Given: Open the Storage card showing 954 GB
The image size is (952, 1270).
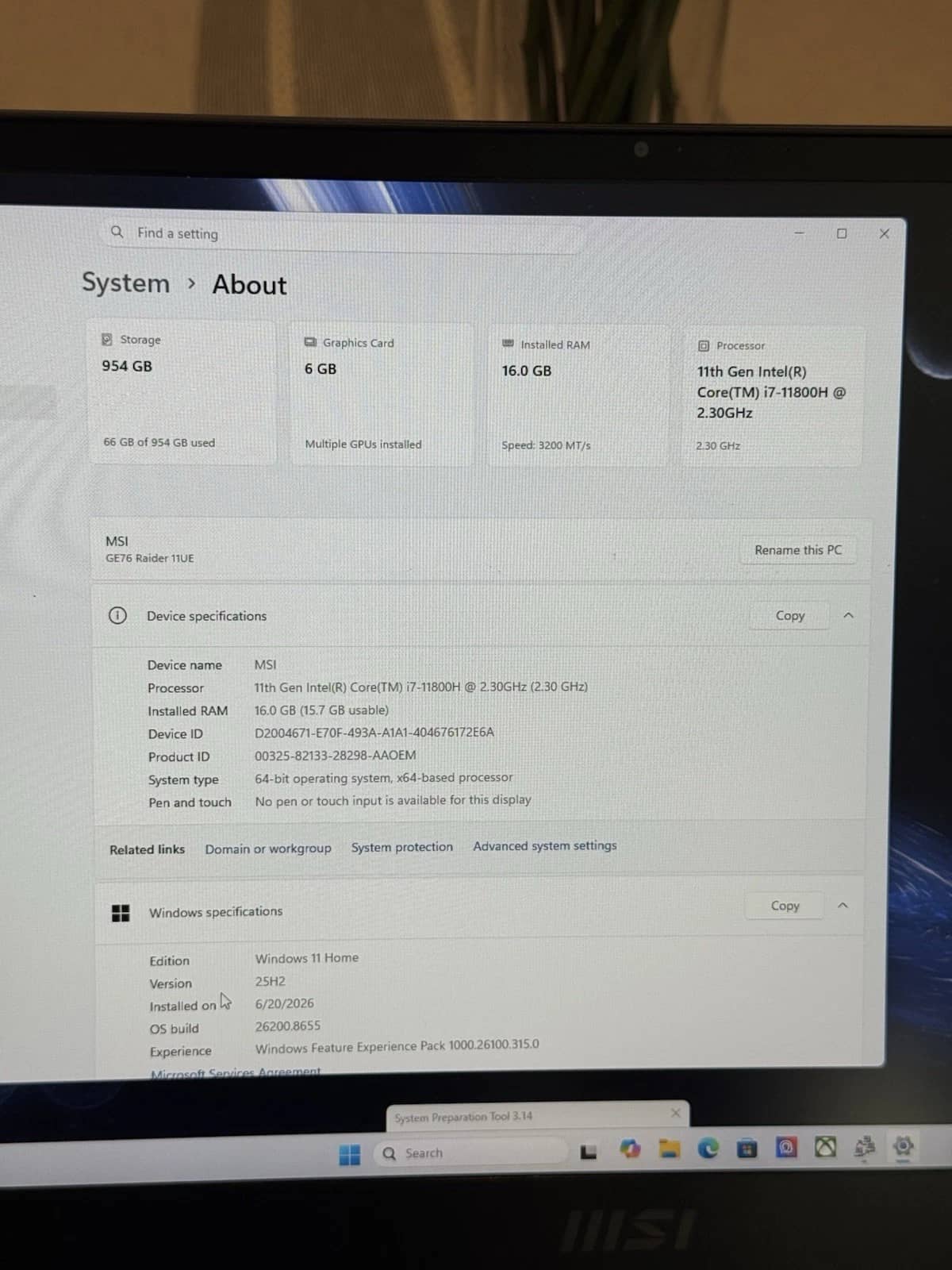Looking at the screenshot, I should [182, 392].
